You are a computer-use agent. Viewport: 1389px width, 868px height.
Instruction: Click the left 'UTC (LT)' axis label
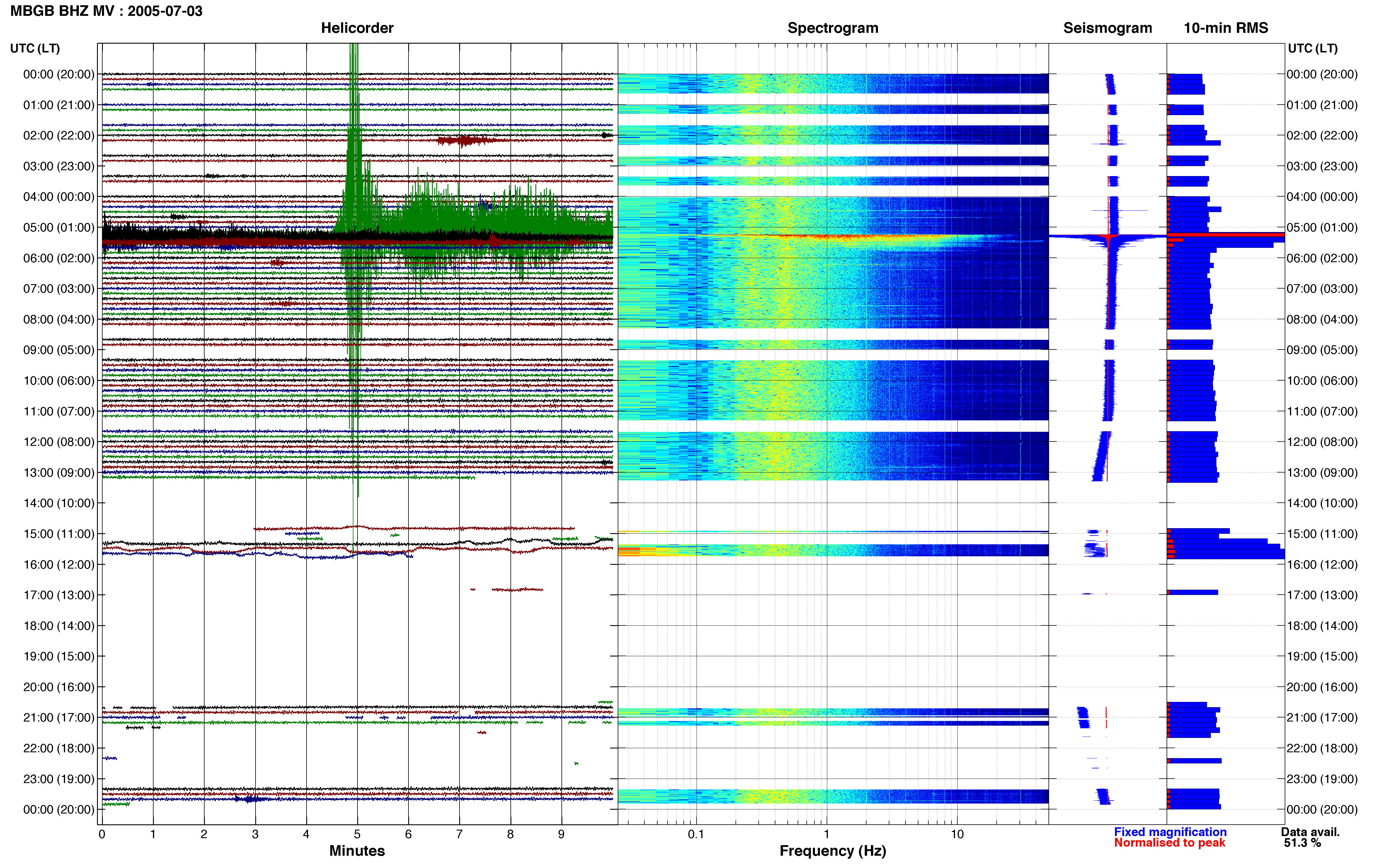(35, 48)
